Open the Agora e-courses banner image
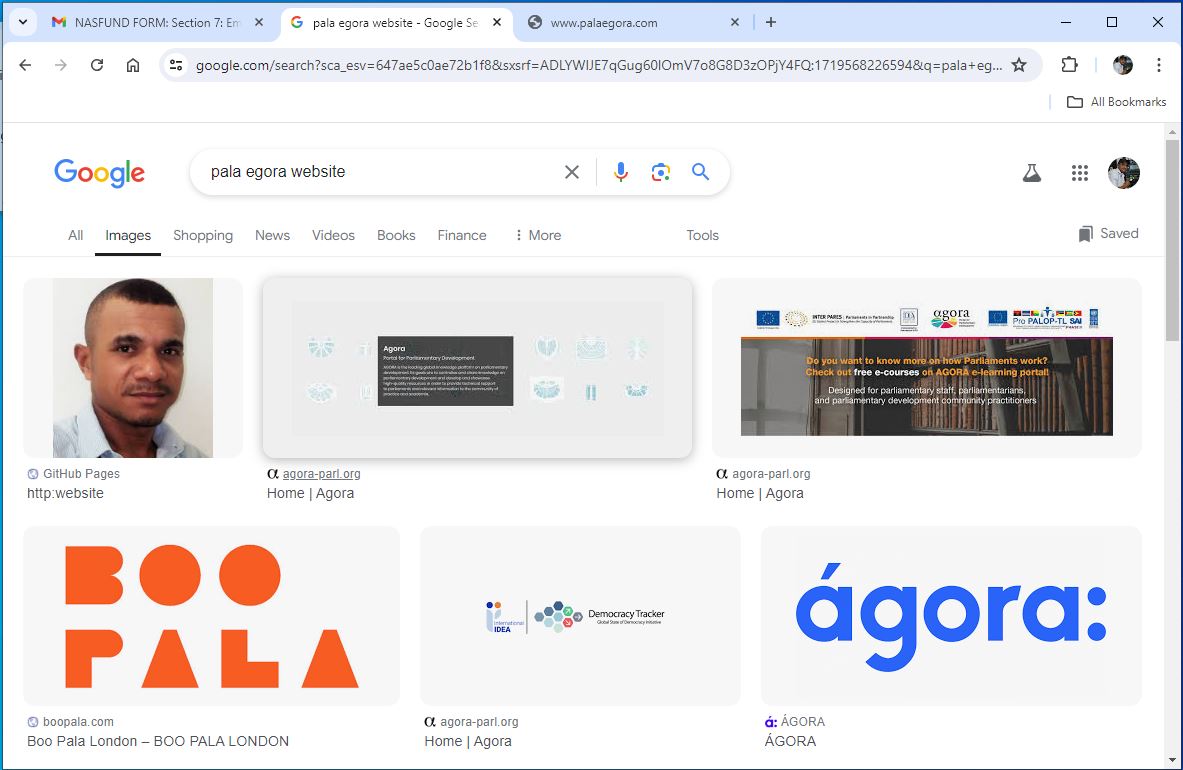1183x770 pixels. 926,368
